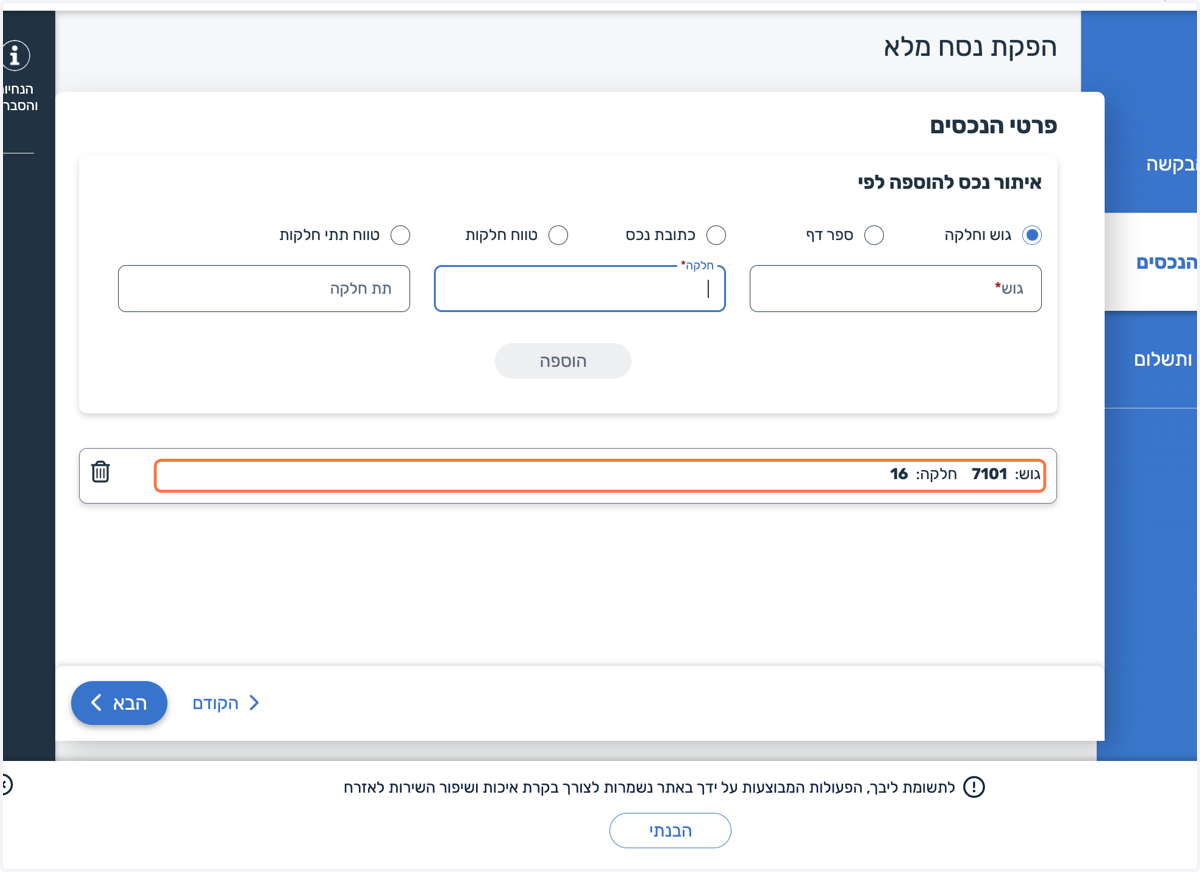This screenshot has width=1200, height=872.
Task: Click the תת חלקה input field
Action: pyautogui.click(x=264, y=289)
